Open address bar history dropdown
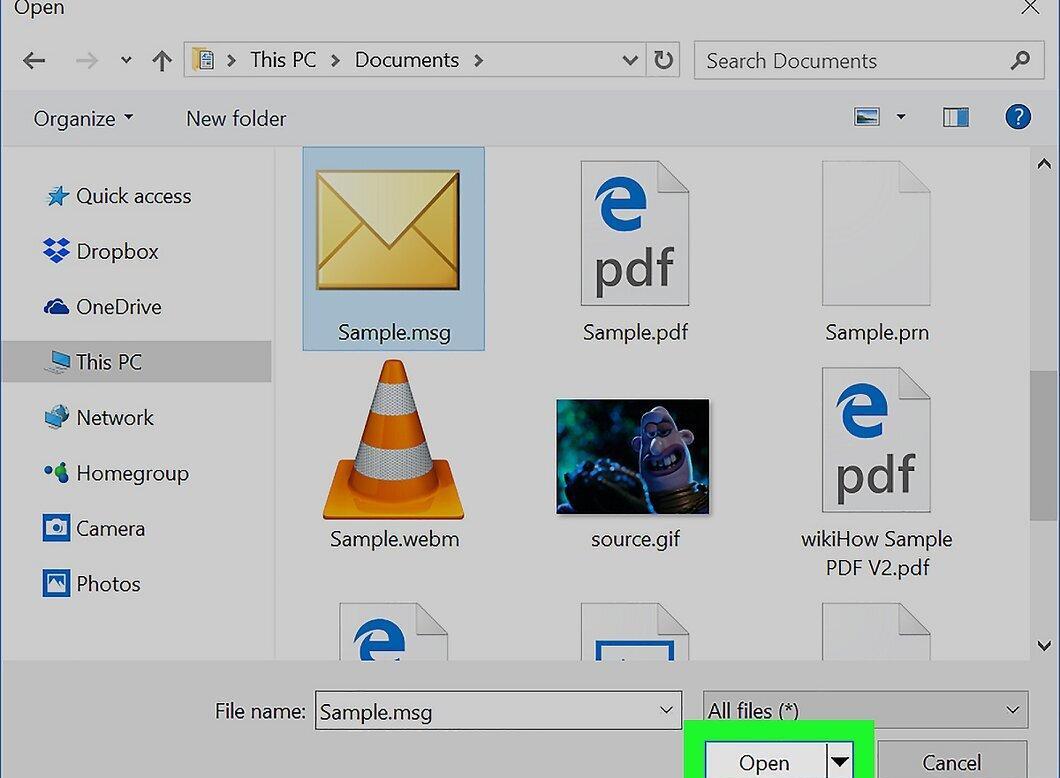1060x778 pixels. click(x=630, y=60)
